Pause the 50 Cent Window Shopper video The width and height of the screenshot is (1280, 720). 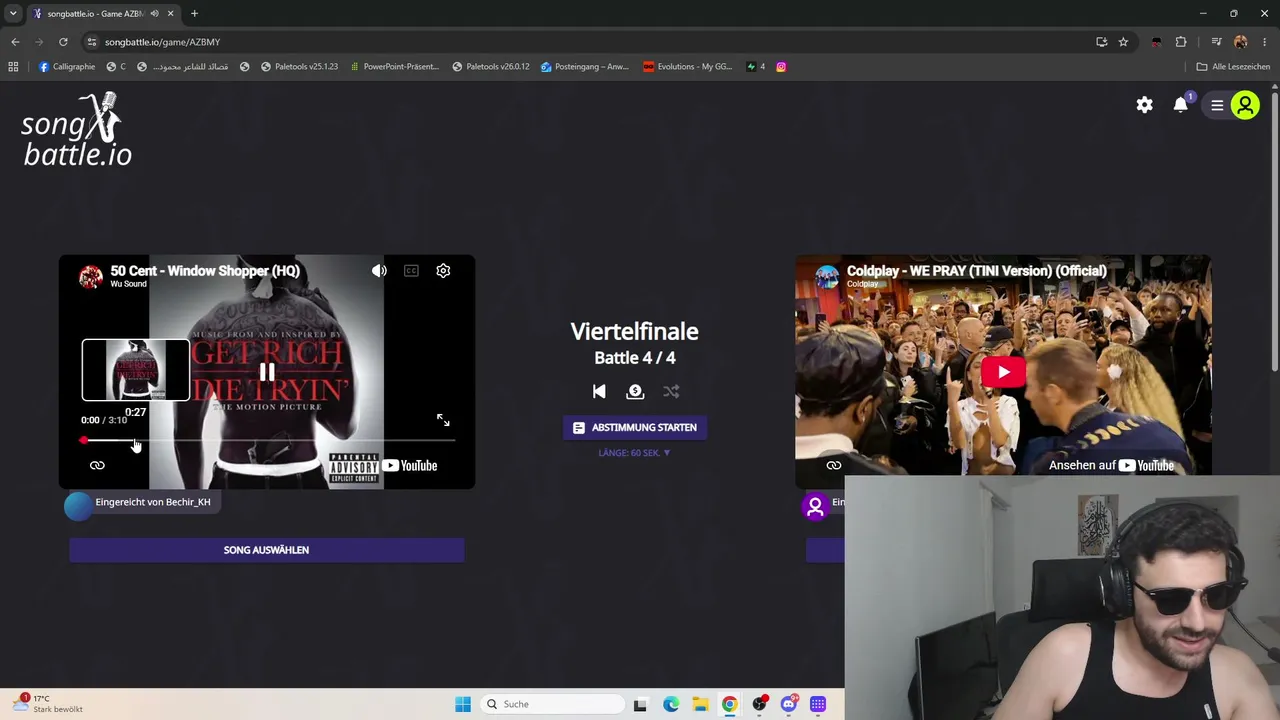[267, 373]
